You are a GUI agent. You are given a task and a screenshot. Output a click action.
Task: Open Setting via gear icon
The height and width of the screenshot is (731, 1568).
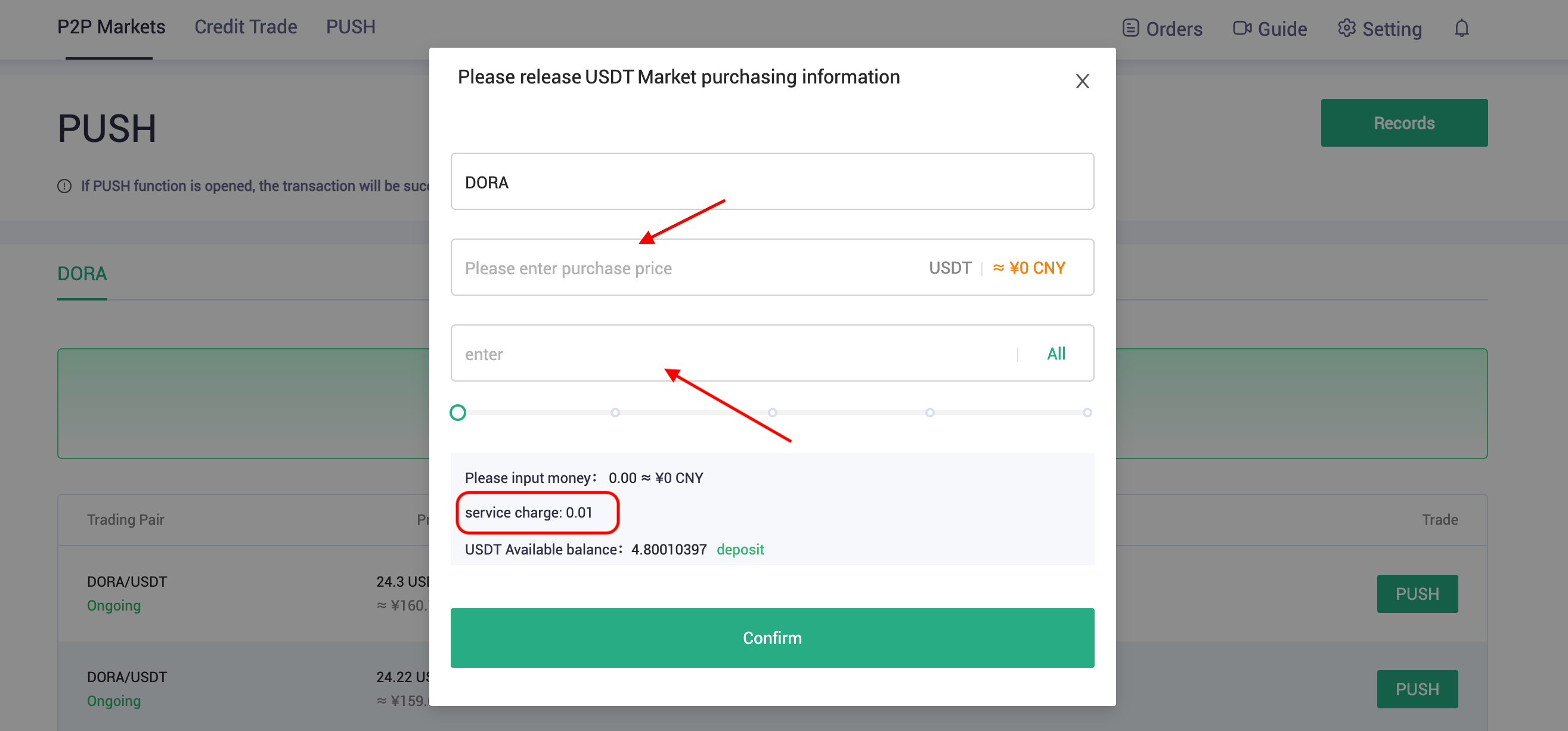(1346, 28)
